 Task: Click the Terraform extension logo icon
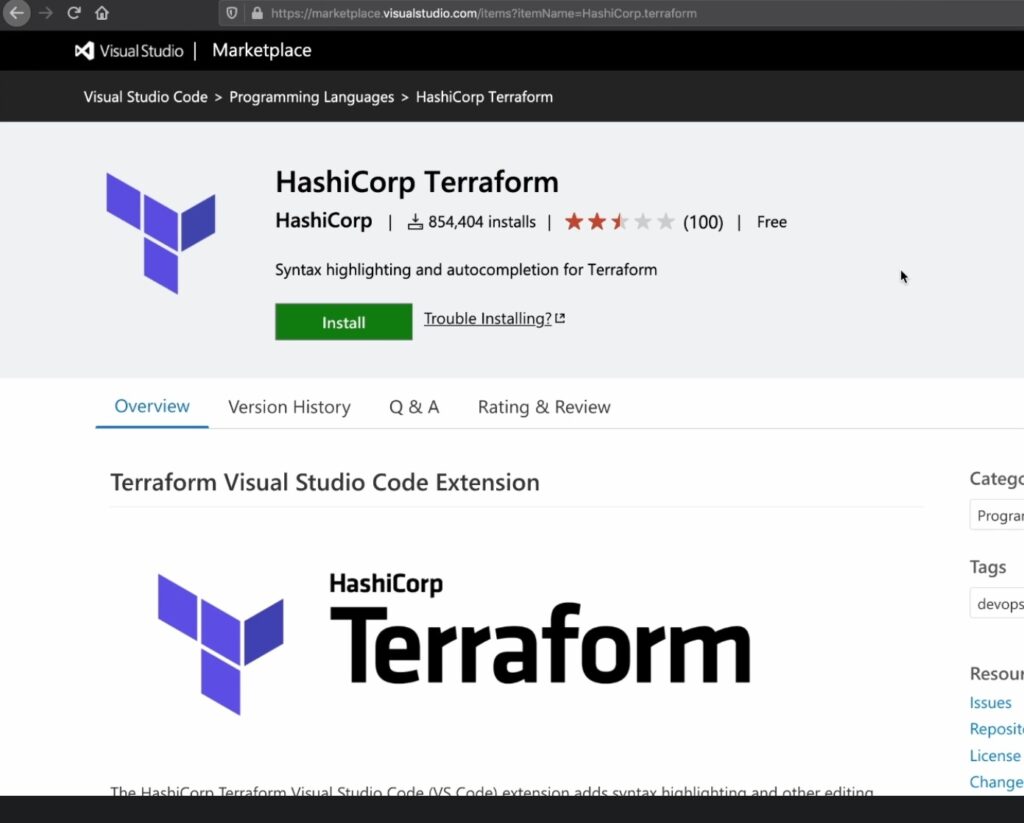point(161,233)
